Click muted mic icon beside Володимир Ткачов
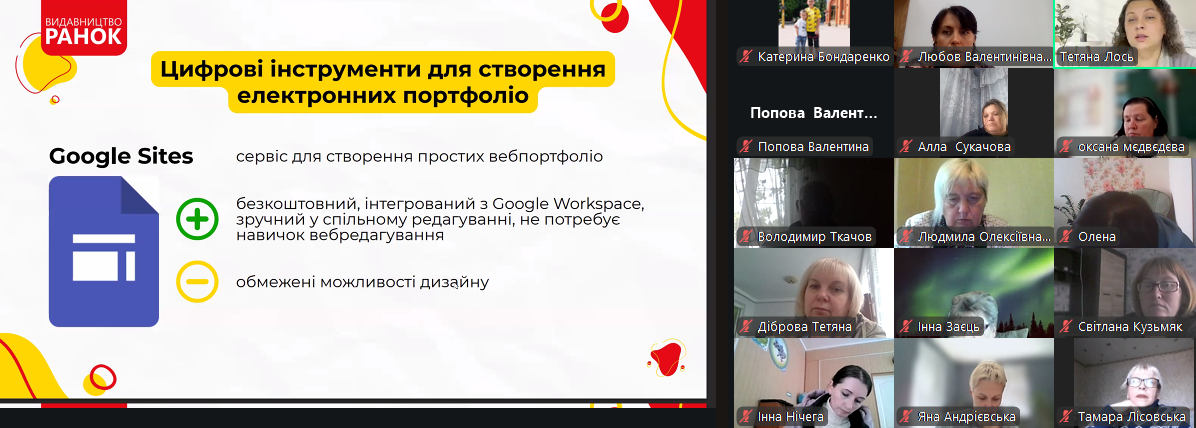 [745, 237]
